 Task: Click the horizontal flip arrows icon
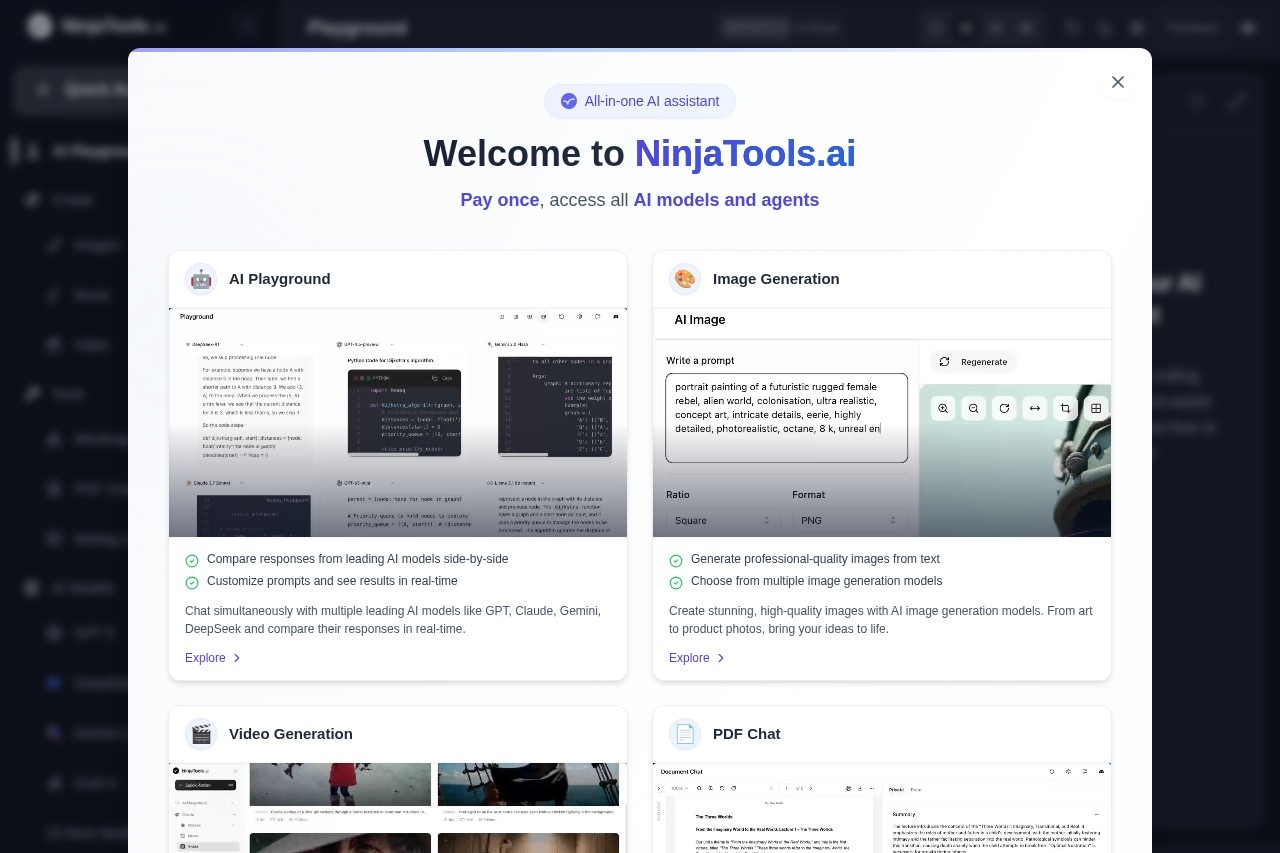tap(1035, 408)
